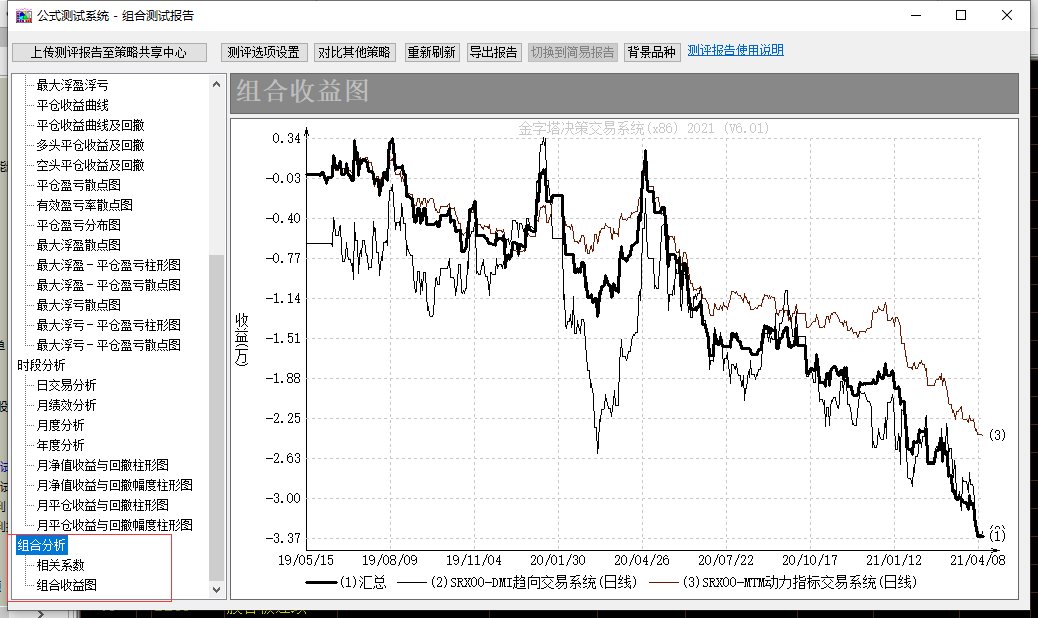Click the tree scrollbar up arrow
The image size is (1038, 618).
216,84
